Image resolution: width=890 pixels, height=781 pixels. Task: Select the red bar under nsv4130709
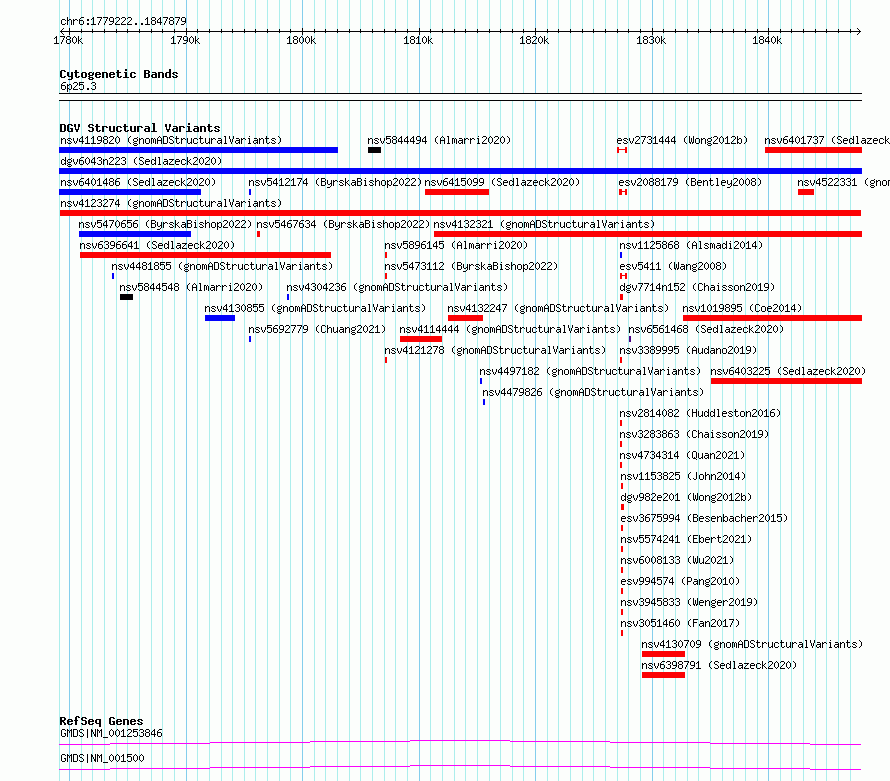click(x=664, y=654)
